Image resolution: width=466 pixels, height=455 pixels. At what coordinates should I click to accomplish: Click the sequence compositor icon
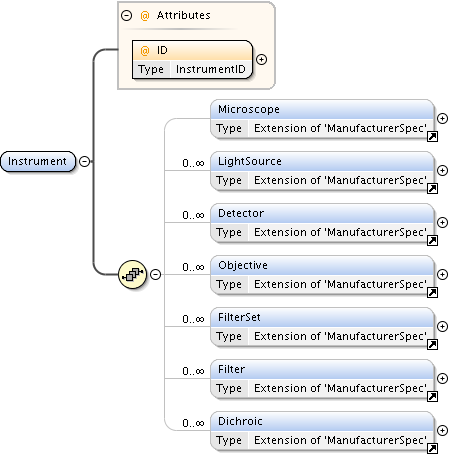pos(132,274)
